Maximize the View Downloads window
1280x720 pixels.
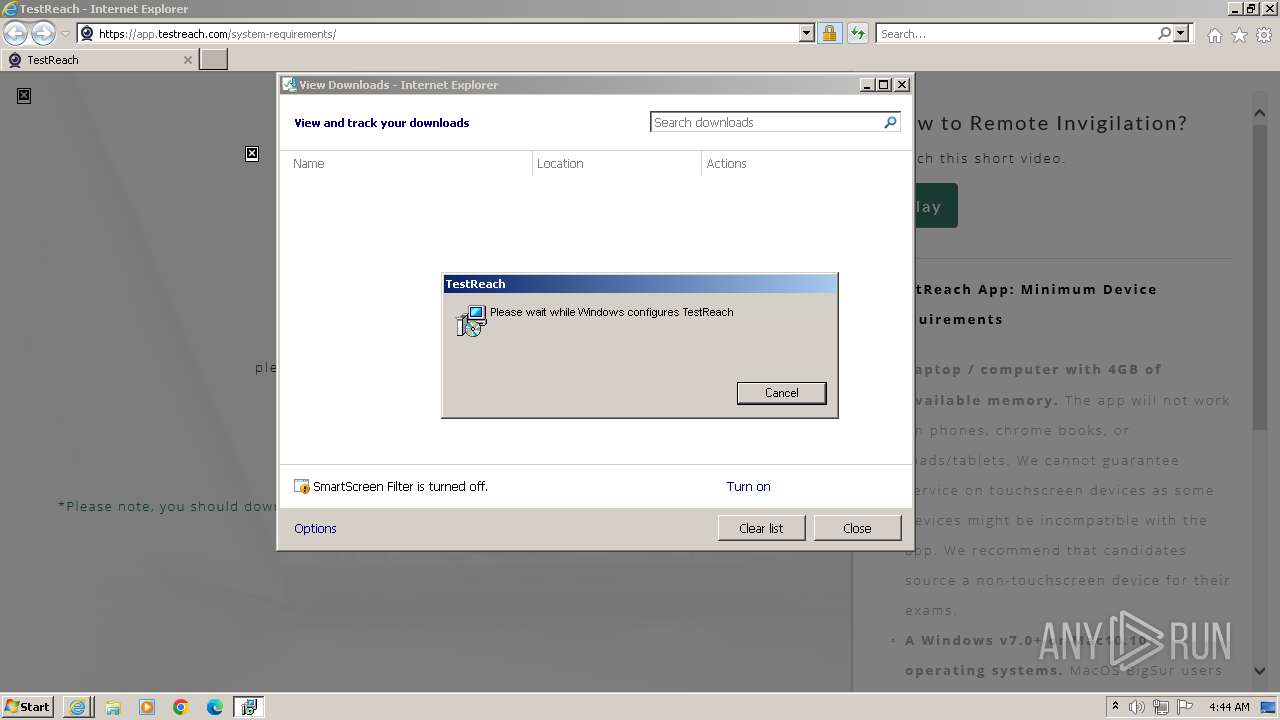pos(884,85)
